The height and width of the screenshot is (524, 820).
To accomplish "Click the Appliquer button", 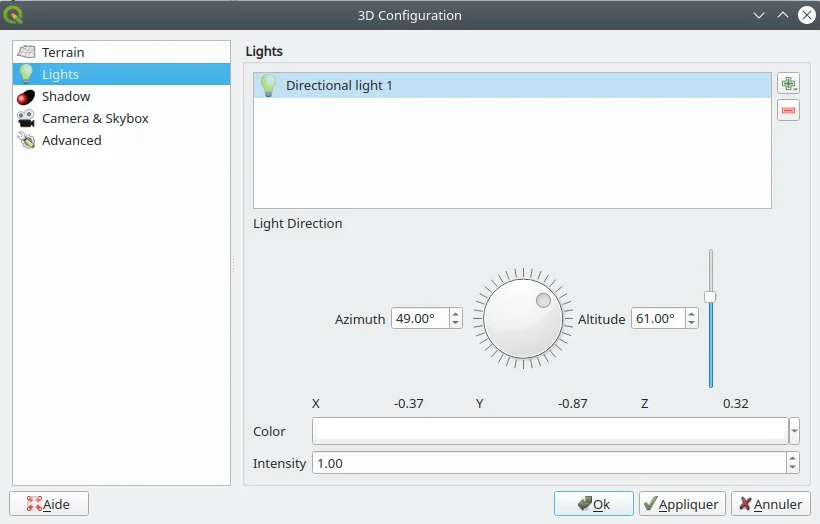I will click(x=682, y=504).
